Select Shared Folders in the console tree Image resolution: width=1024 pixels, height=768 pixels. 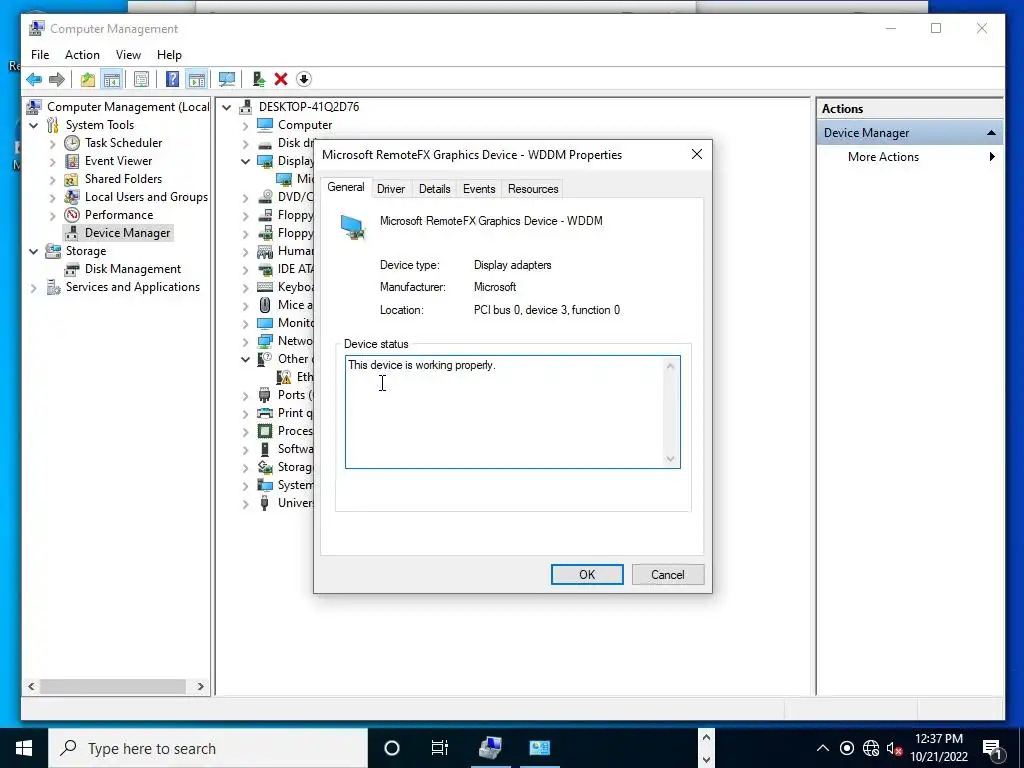point(123,179)
